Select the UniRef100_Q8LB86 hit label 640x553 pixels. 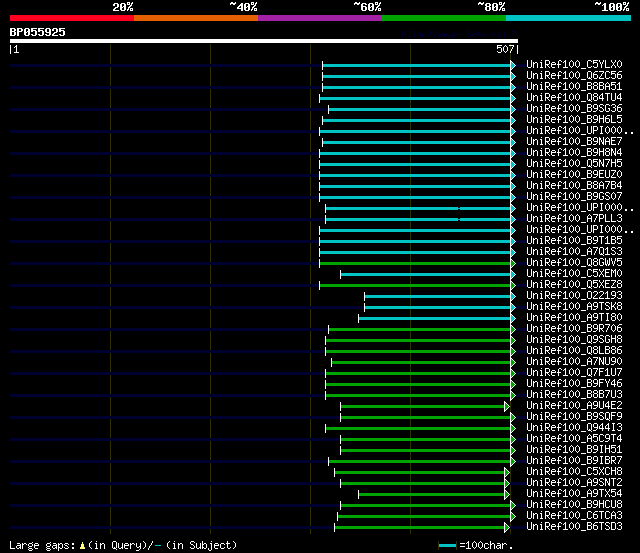(574, 351)
